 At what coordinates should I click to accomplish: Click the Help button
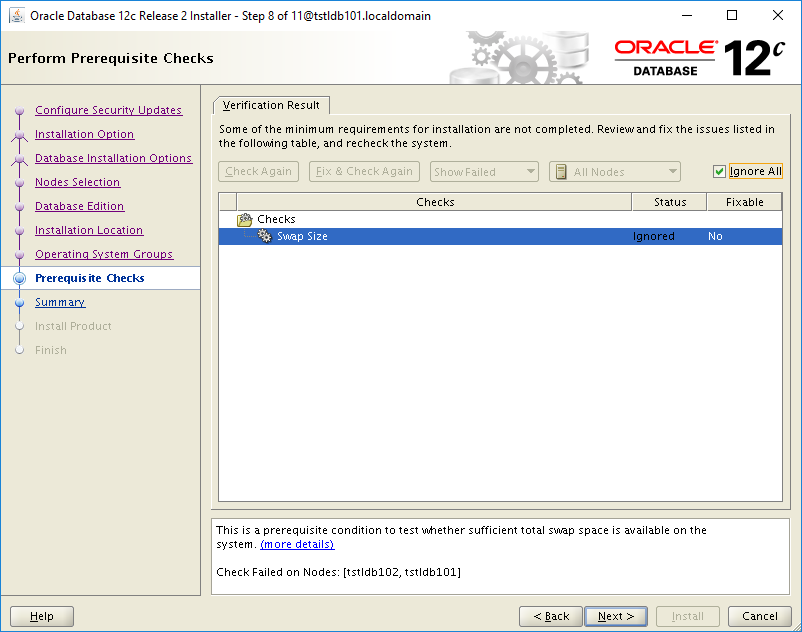pyautogui.click(x=42, y=616)
